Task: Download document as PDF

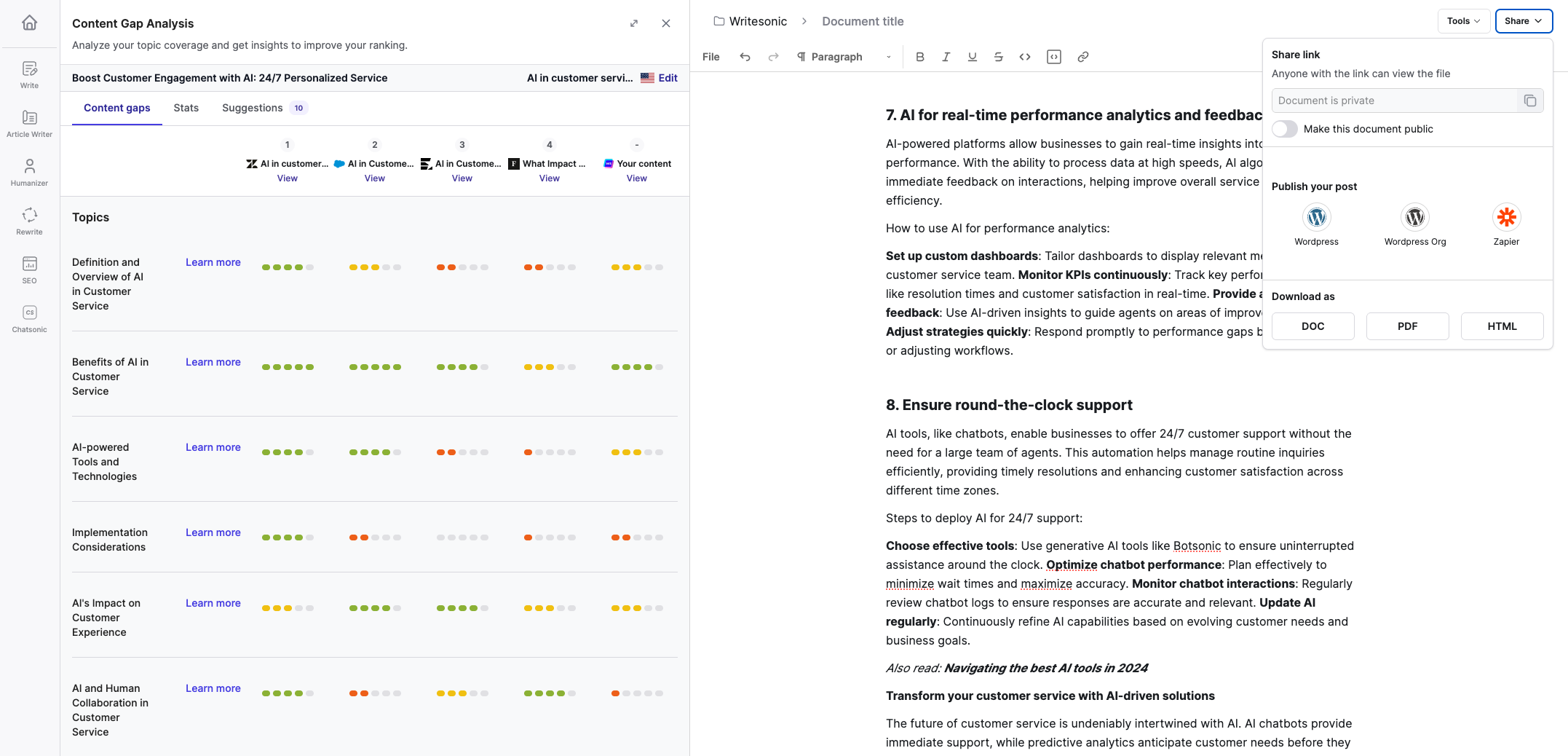Action: coord(1407,326)
